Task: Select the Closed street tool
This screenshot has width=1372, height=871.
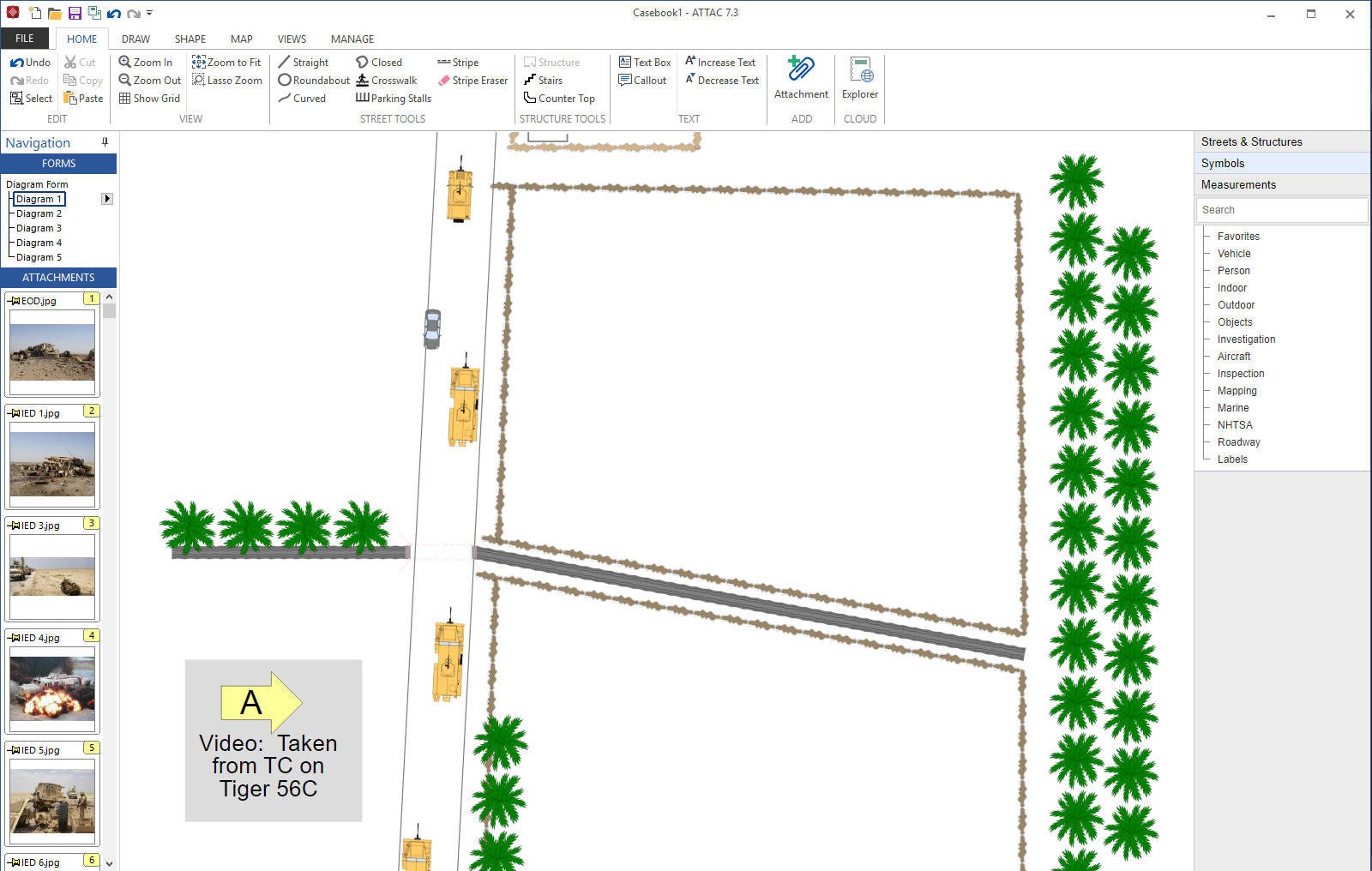Action: coord(379,62)
